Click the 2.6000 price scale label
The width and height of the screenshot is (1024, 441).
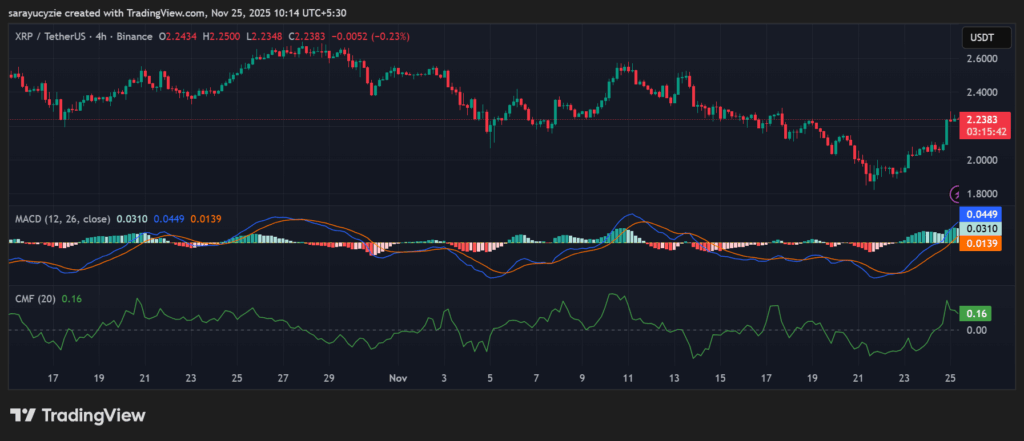(980, 60)
